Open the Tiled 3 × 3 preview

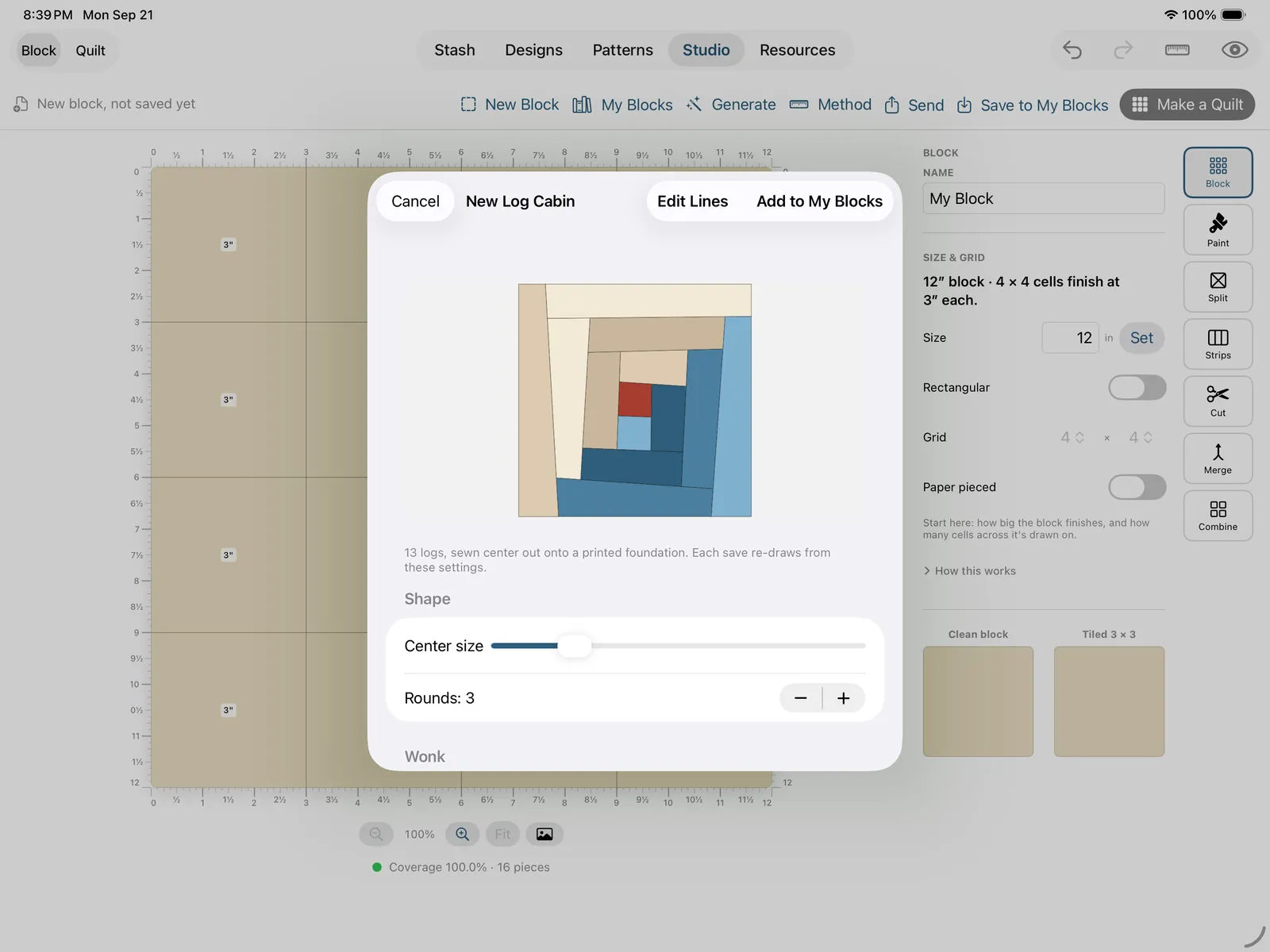(1109, 701)
